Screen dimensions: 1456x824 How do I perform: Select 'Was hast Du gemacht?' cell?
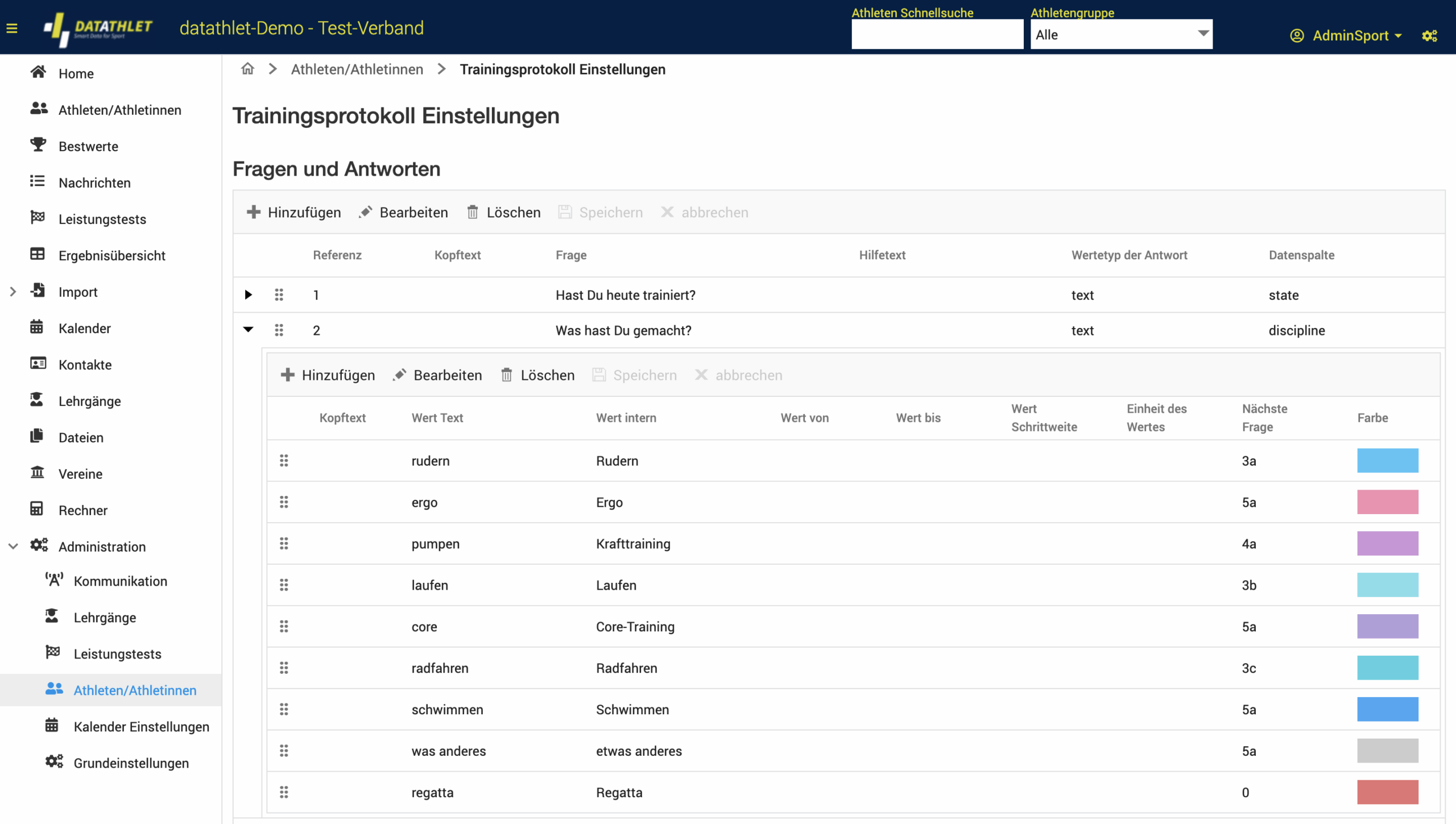coord(623,330)
